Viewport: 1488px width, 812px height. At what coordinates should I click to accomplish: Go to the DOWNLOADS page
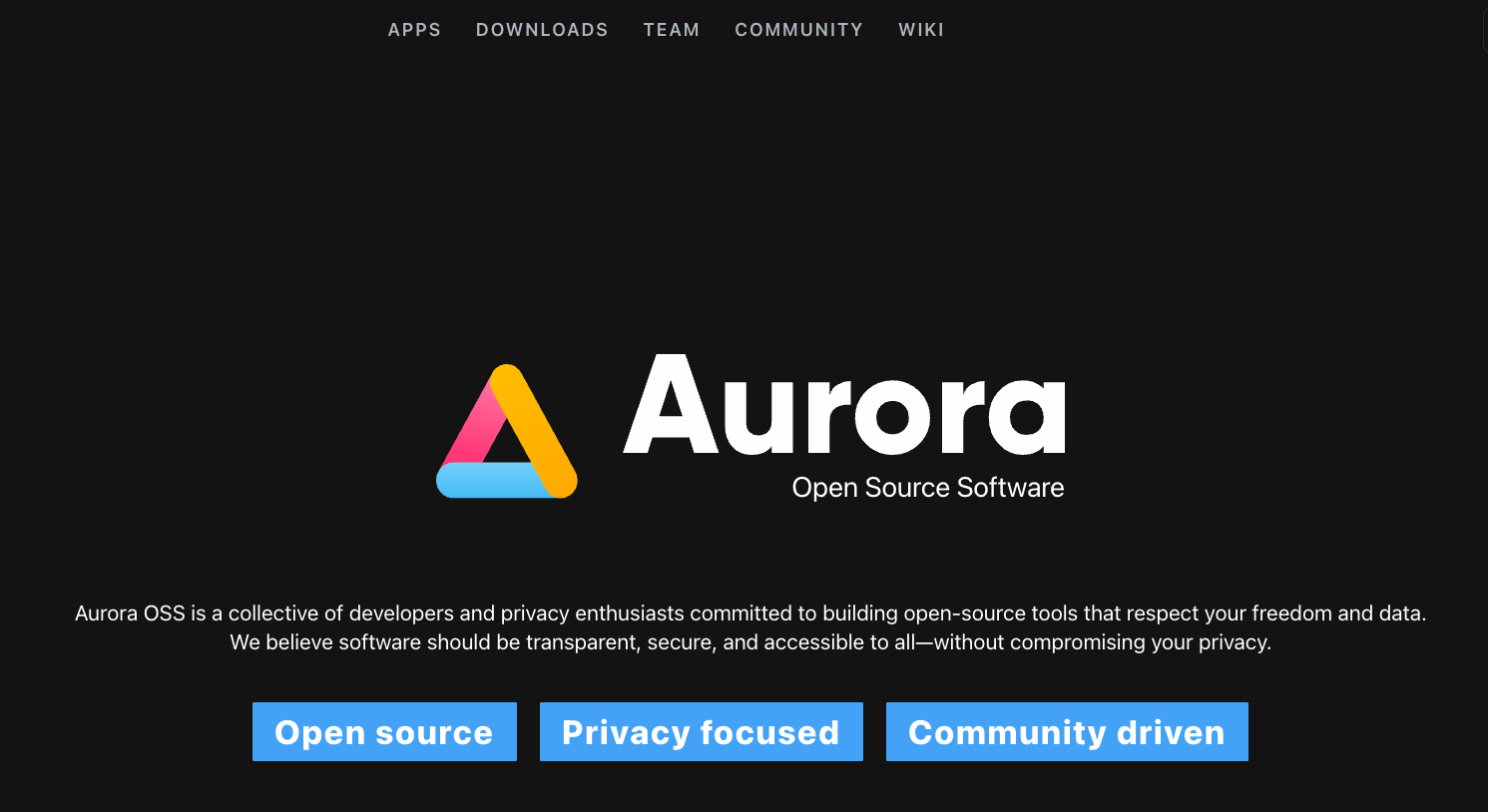point(542,30)
